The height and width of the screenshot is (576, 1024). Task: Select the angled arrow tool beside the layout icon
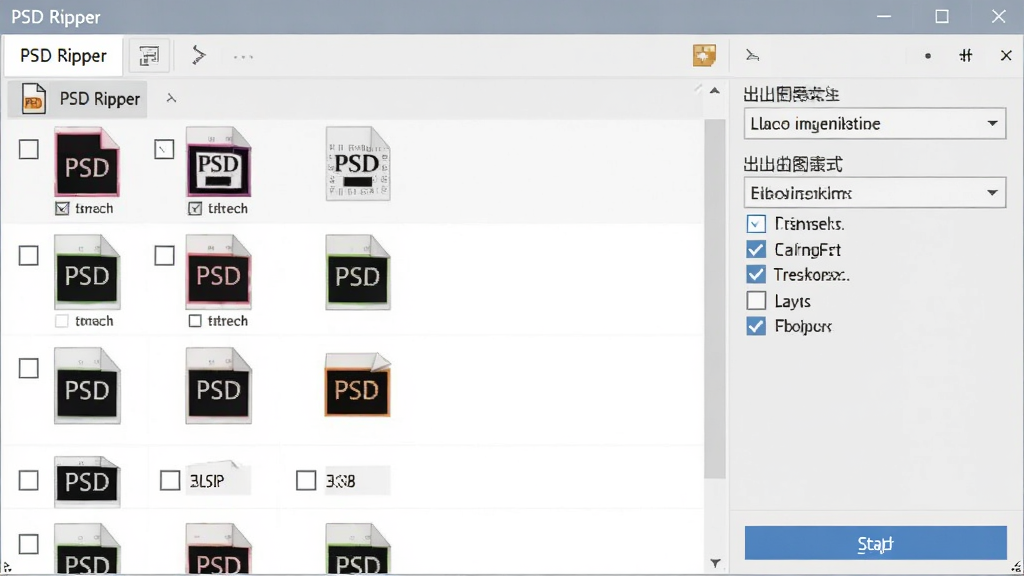point(199,55)
